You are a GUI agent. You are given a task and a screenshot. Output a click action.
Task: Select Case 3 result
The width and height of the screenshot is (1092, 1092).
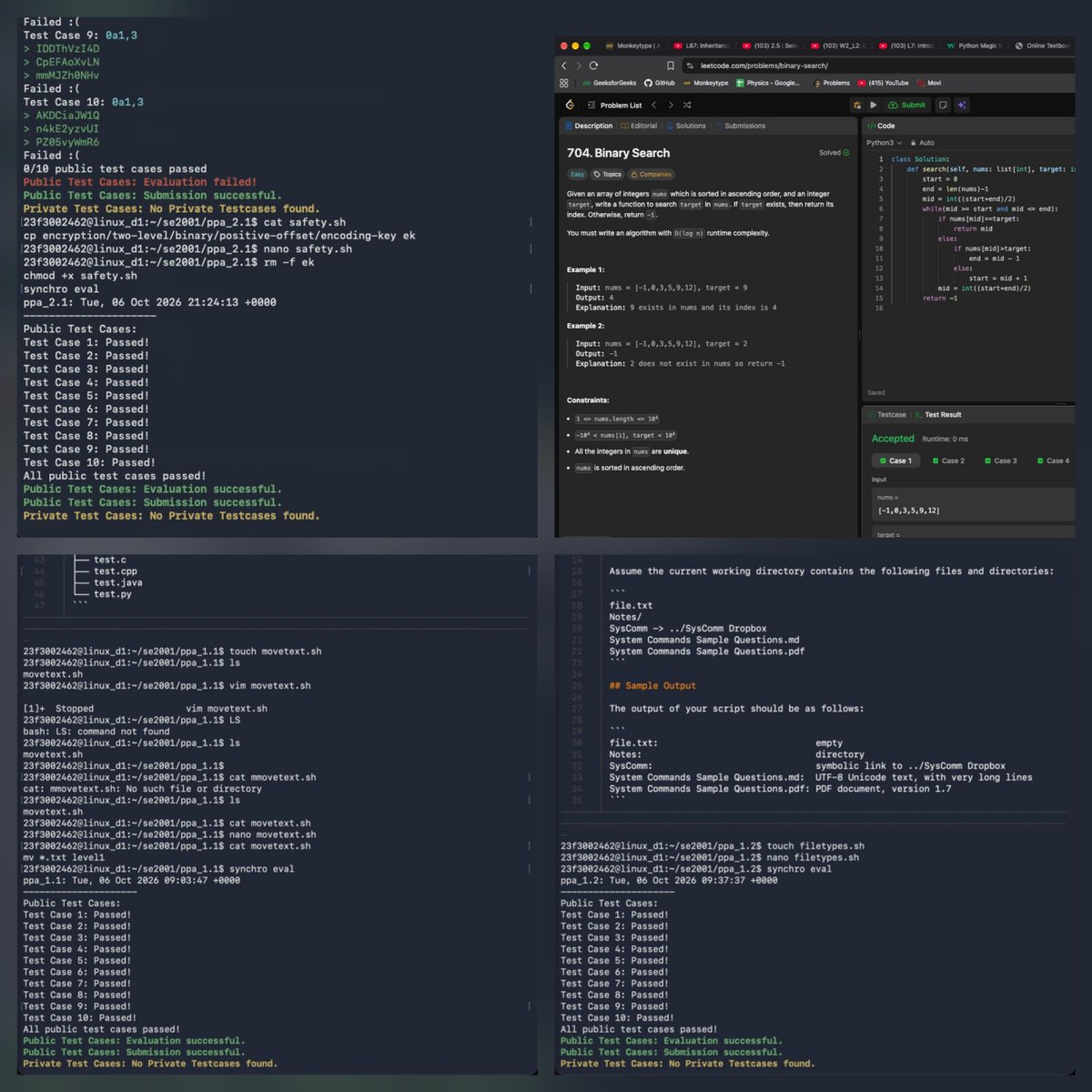point(1001,460)
